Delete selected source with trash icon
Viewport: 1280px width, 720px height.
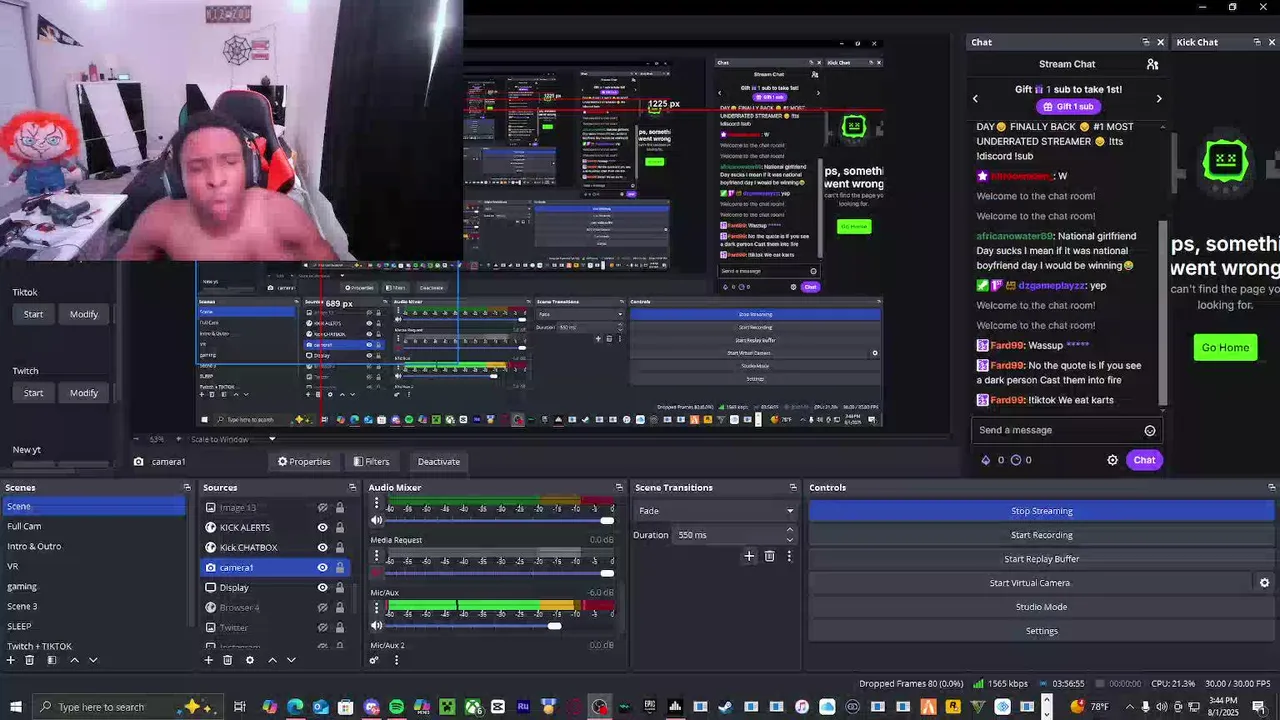point(228,660)
